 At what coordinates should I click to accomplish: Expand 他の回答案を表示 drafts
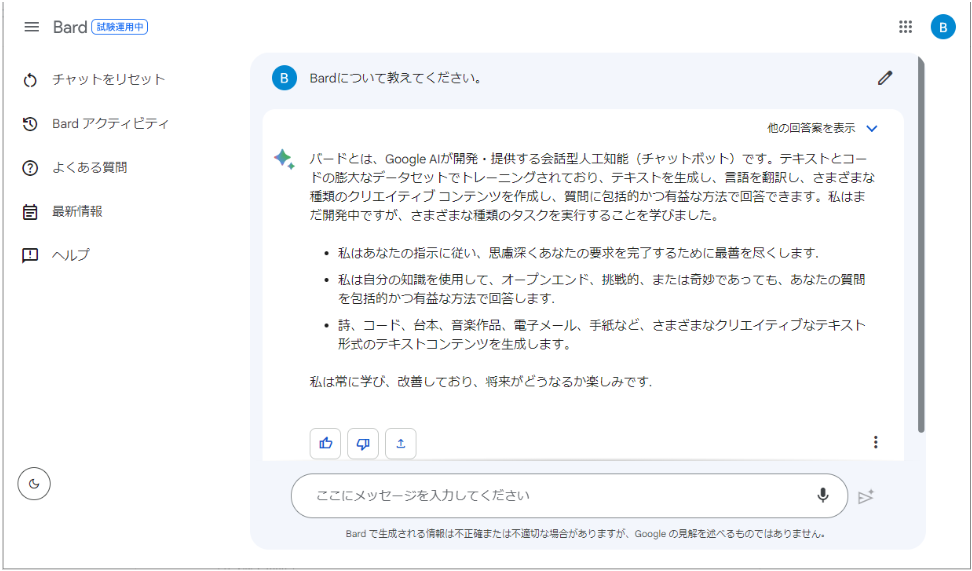pyautogui.click(x=811, y=128)
